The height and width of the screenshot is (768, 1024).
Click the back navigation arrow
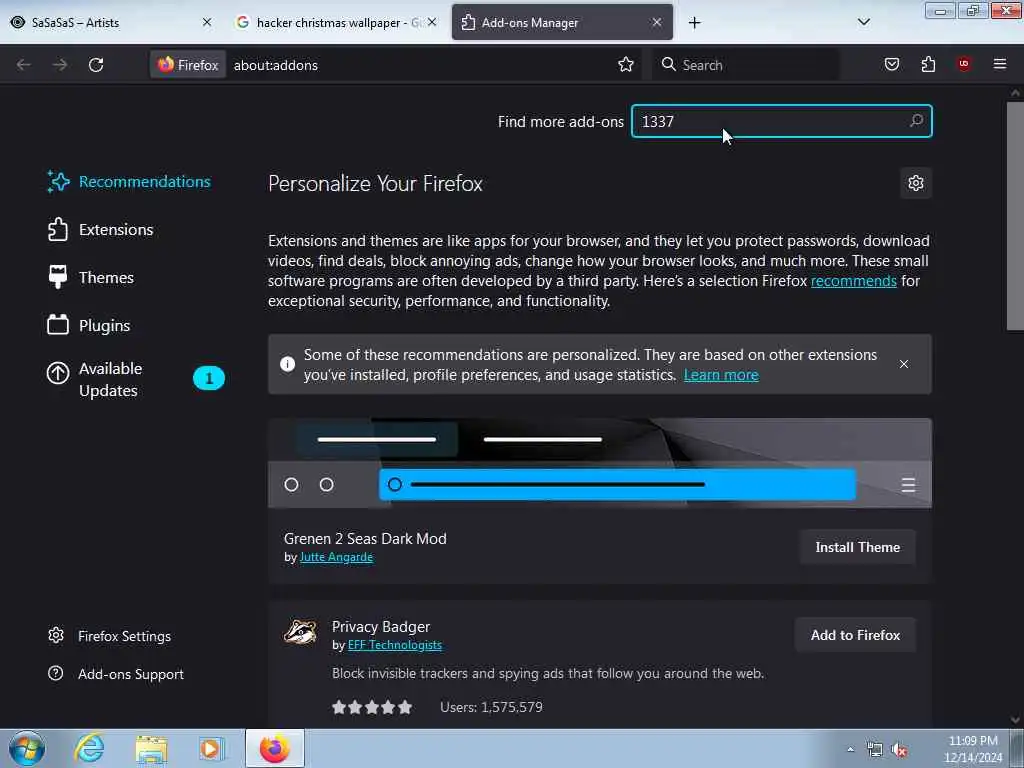(24, 65)
